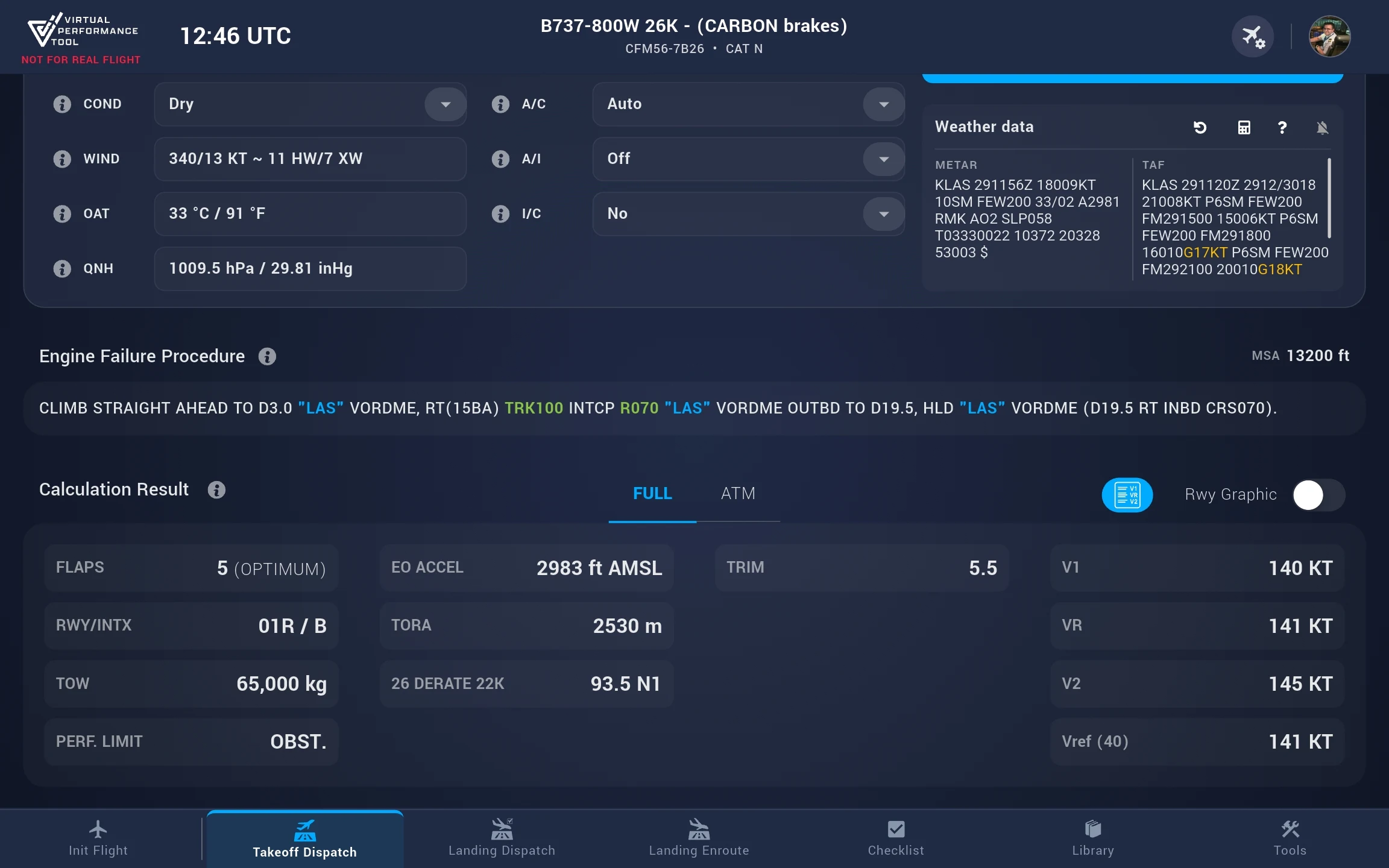
Task: Click METAR text block
Action: click(1027, 219)
